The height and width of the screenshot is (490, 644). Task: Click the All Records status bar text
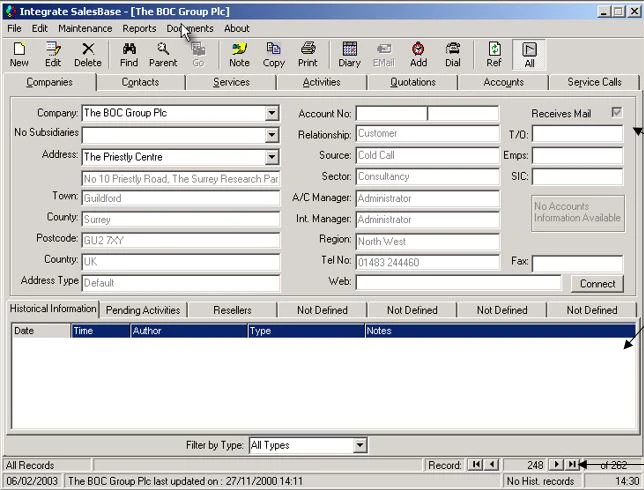pos(30,465)
